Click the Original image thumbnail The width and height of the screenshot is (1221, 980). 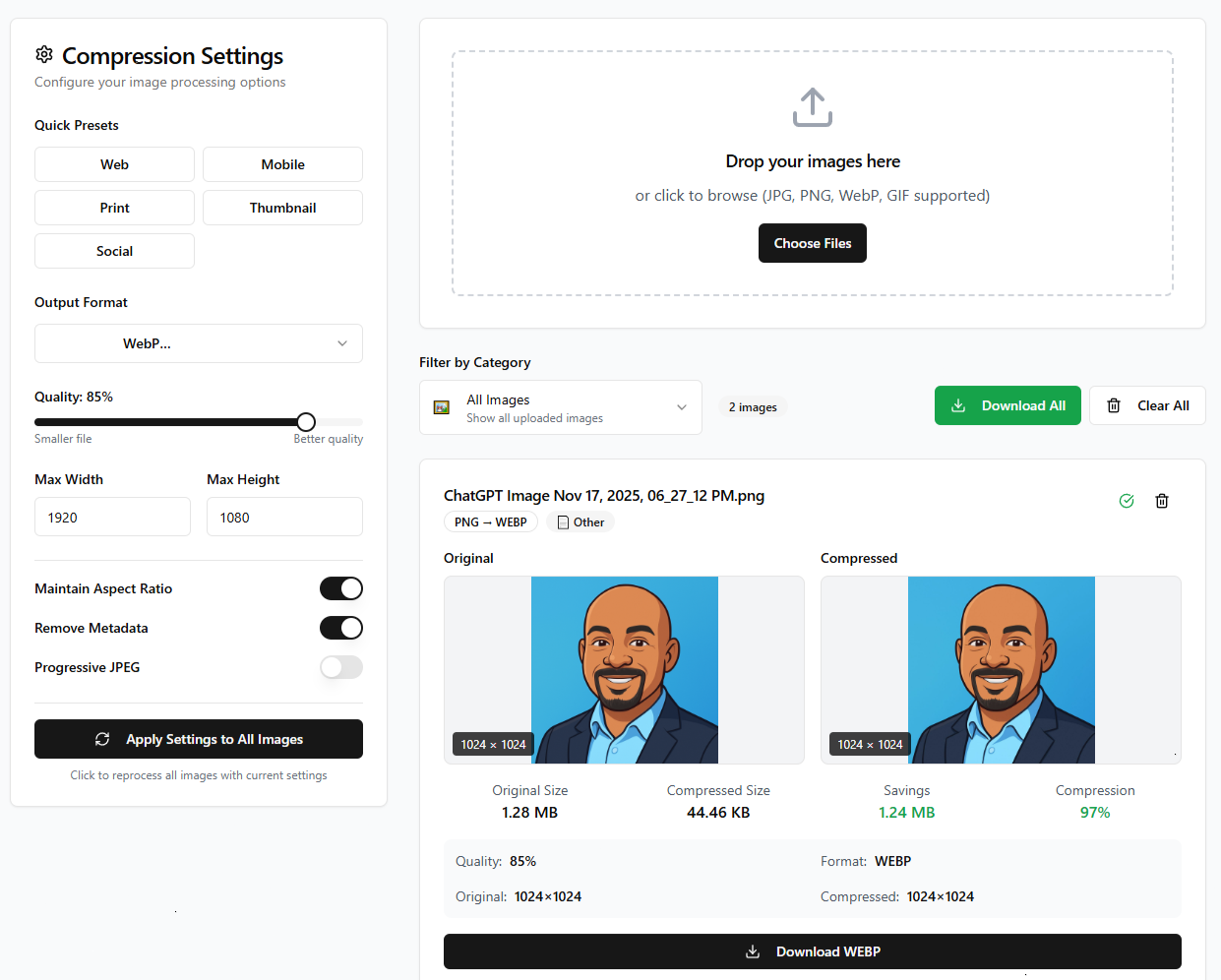[624, 670]
